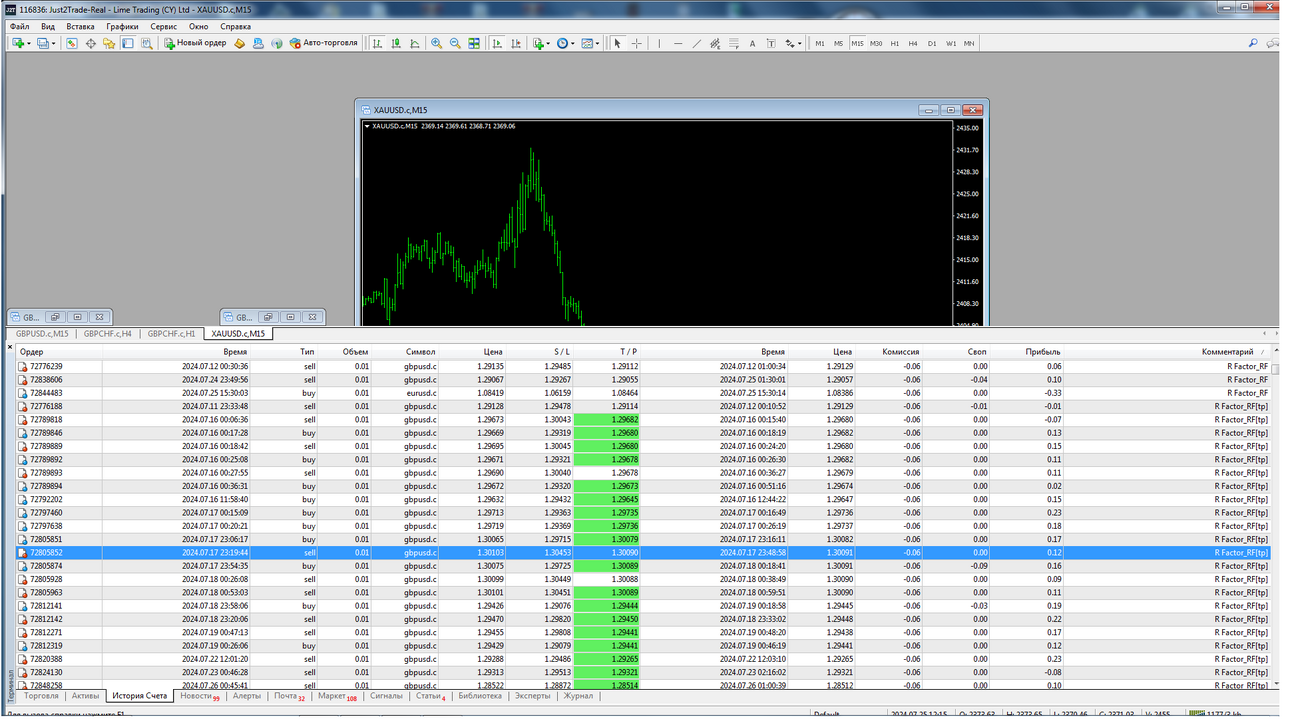1290x727 pixels.
Task: Click the Новый ордер button
Action: (196, 43)
